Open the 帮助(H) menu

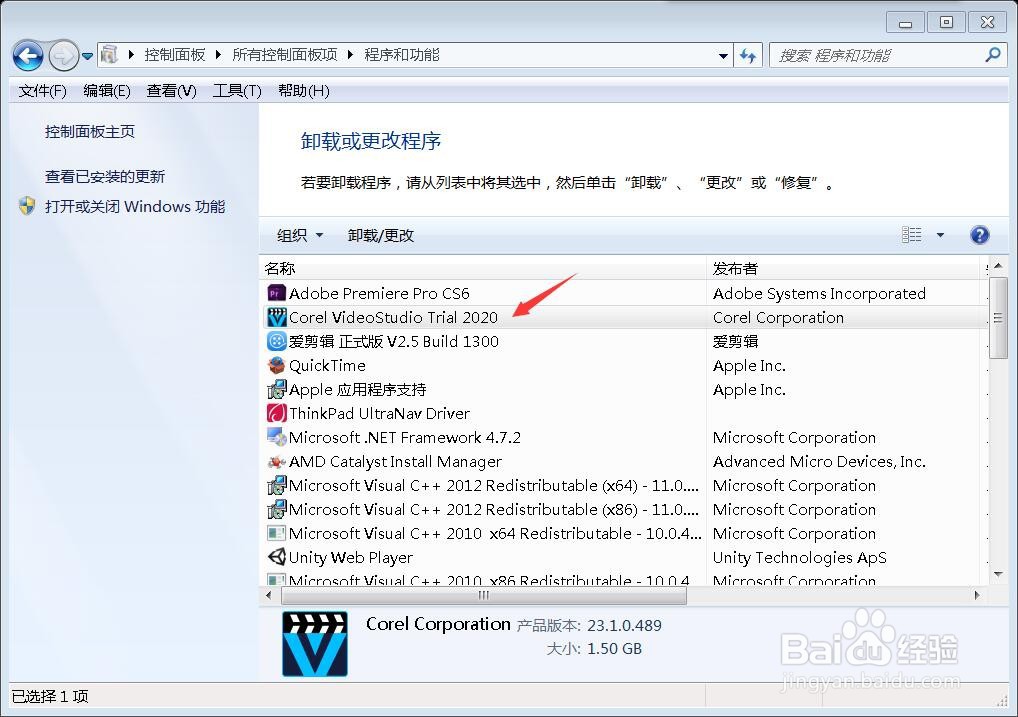[x=303, y=91]
